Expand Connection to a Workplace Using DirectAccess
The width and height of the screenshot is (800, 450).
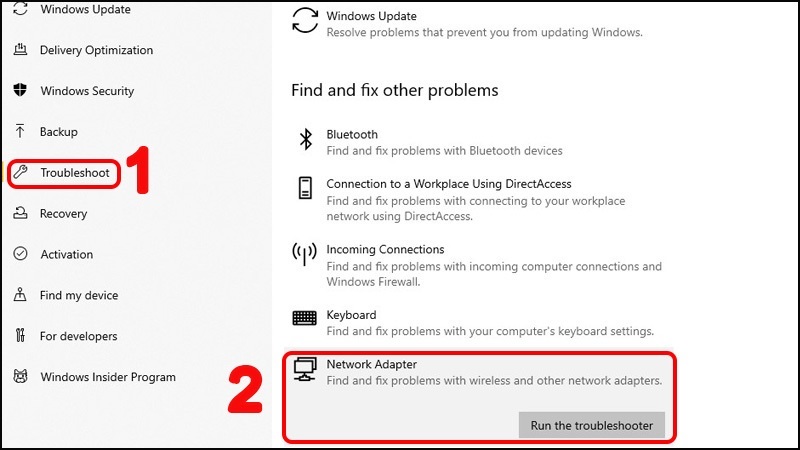coord(448,184)
